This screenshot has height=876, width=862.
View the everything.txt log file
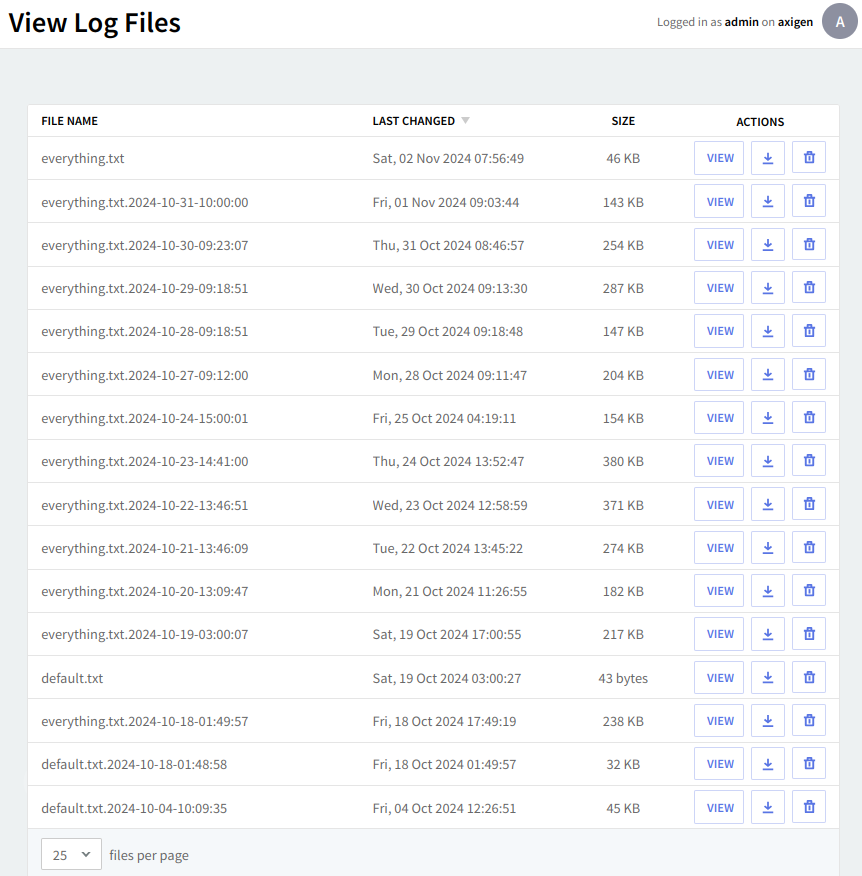point(720,158)
